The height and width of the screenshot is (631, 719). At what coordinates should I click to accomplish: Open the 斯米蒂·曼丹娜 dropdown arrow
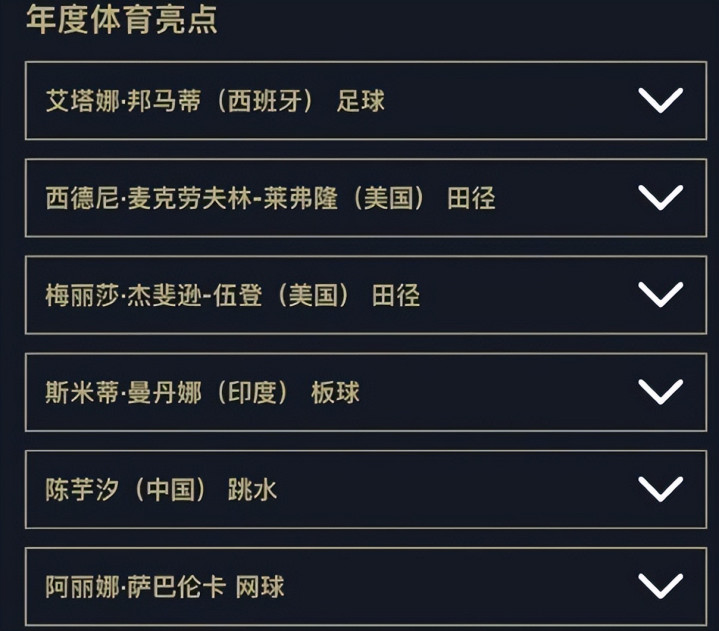tap(660, 391)
